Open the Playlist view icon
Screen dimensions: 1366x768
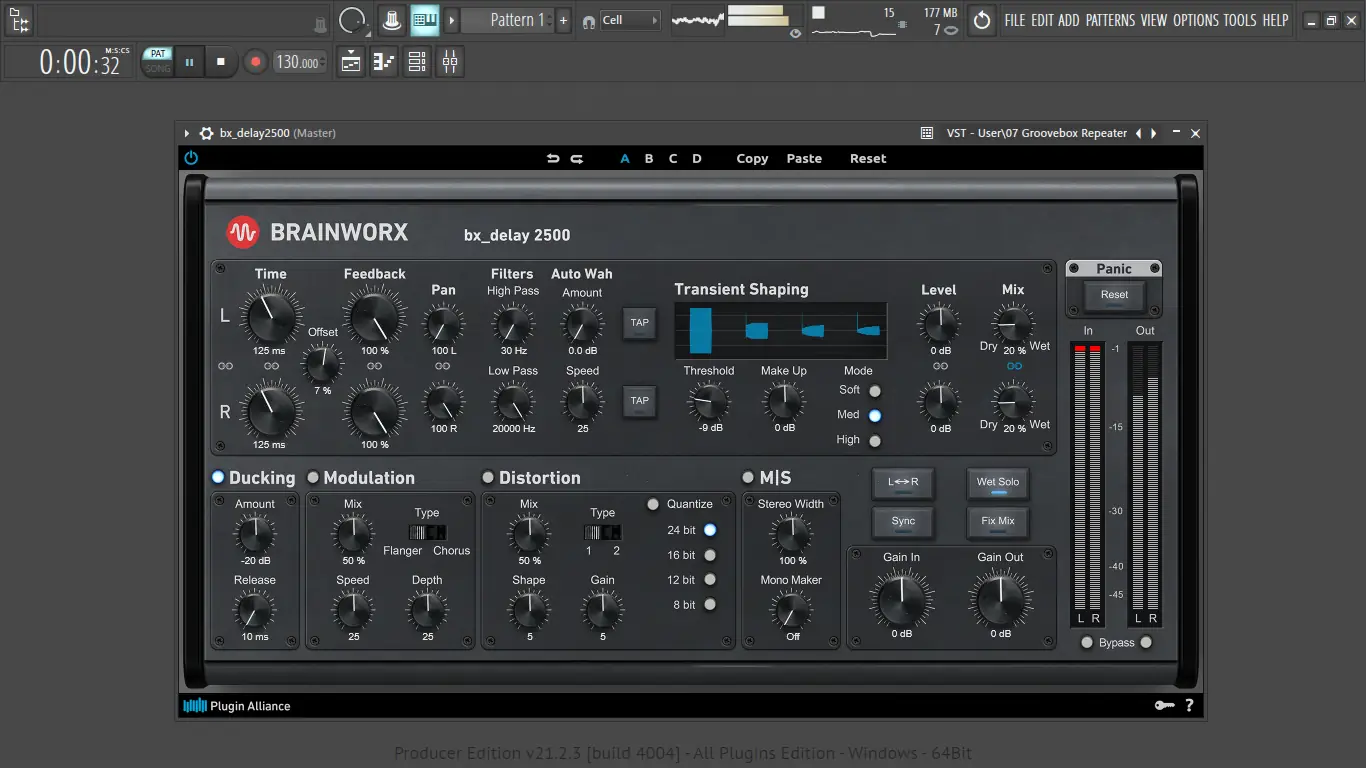point(351,62)
